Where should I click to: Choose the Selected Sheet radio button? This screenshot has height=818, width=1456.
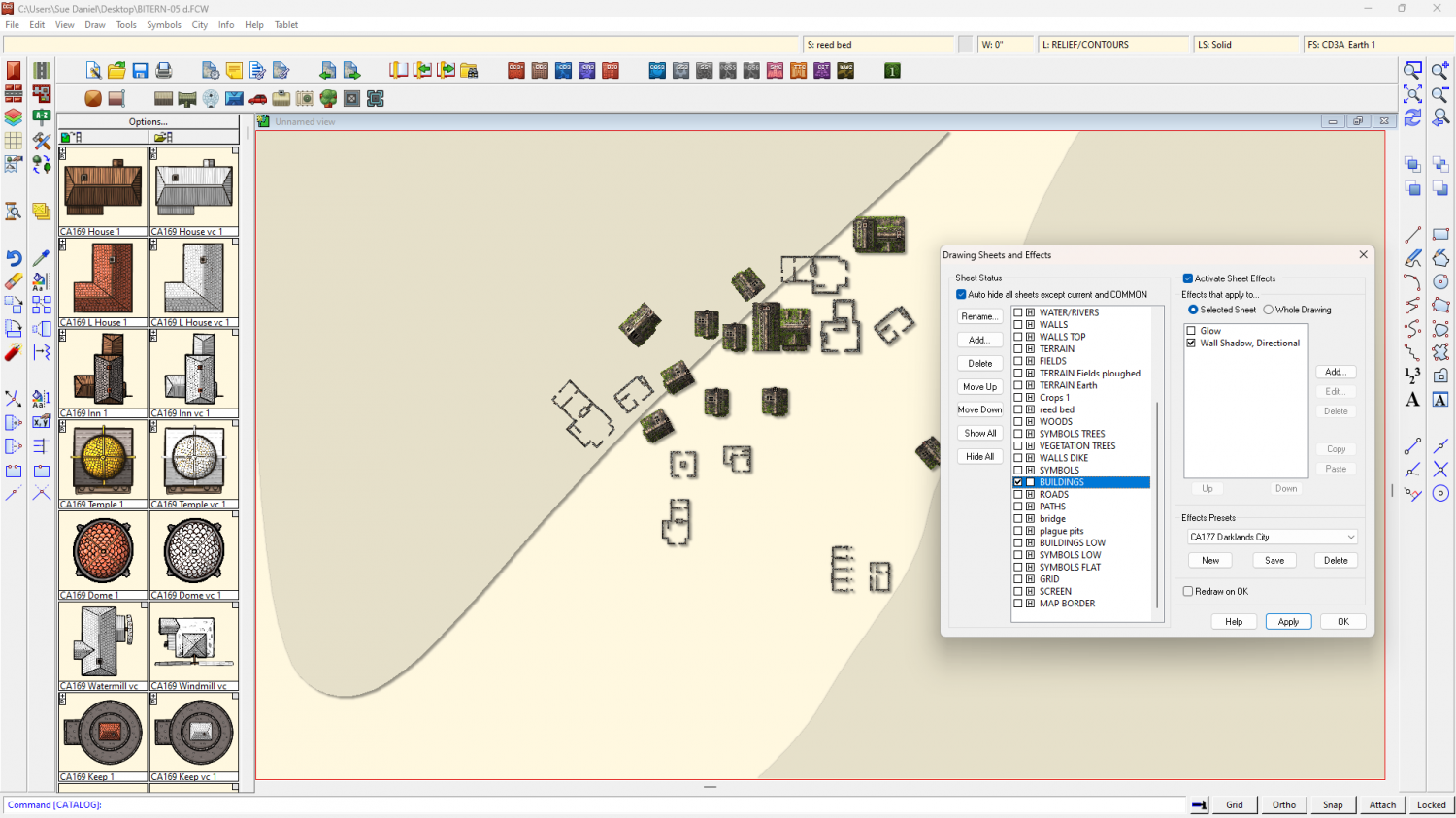[1193, 310]
